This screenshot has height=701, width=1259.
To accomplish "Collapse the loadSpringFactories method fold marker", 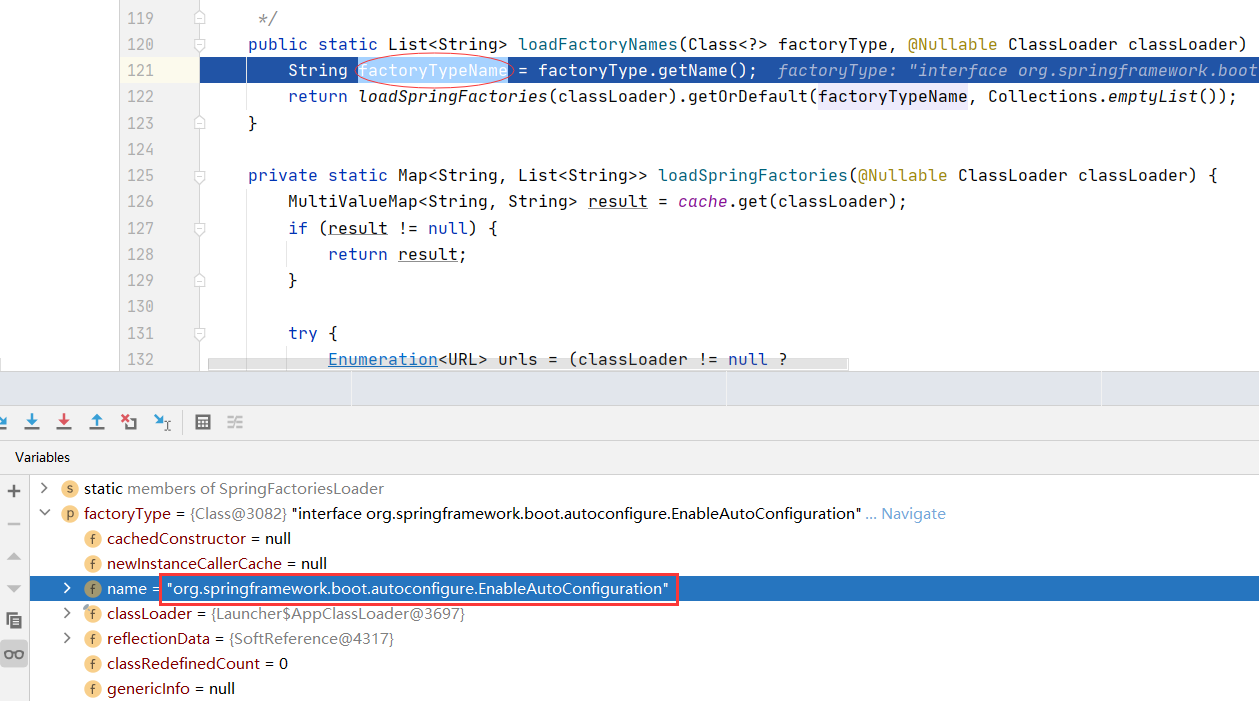I will (x=199, y=175).
